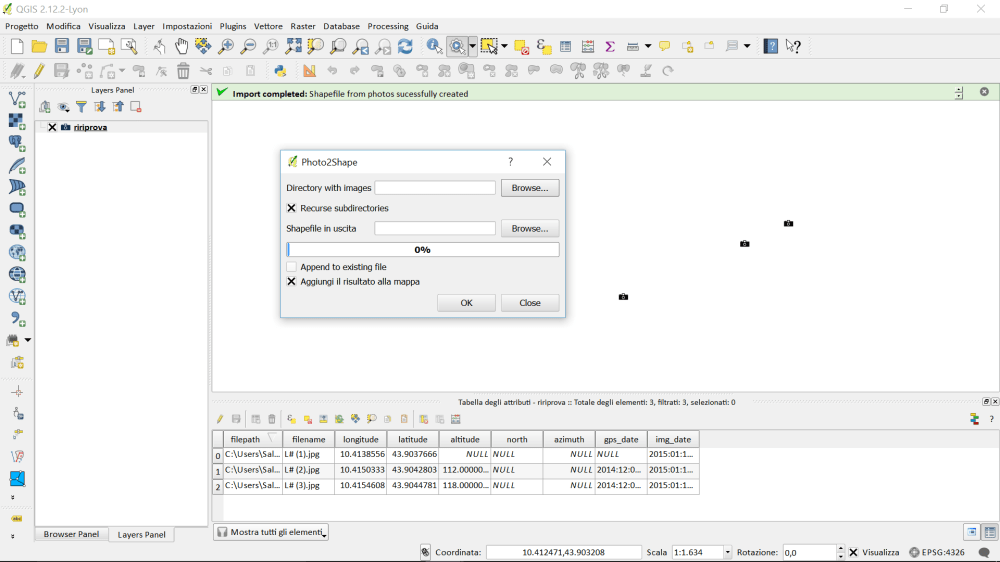1000x562 pixels.
Task: Click Browse next to Directory with images
Action: [x=529, y=188]
